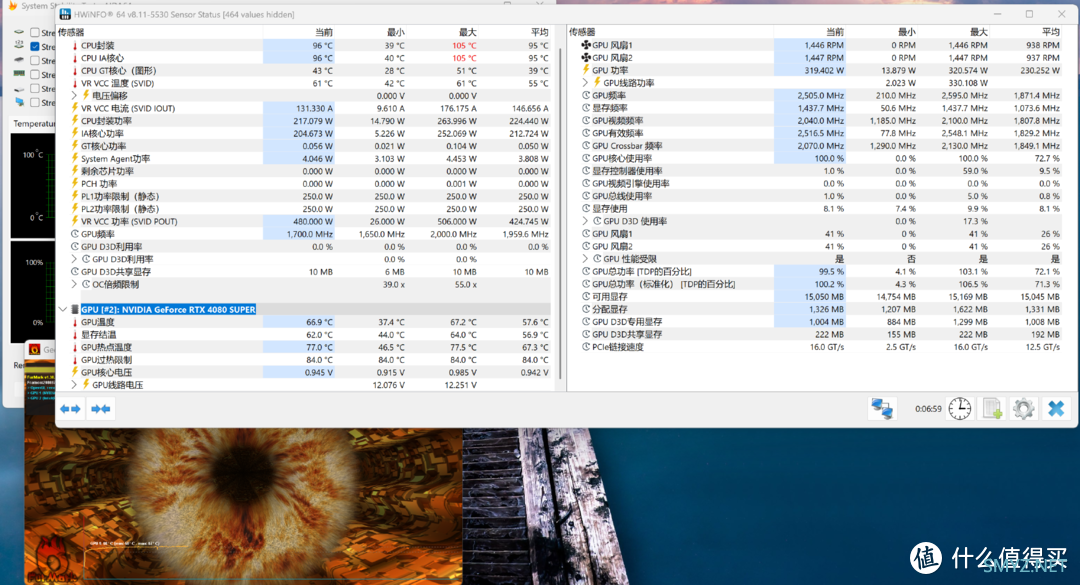Click the blue X close sensors icon
Screen dimensions: 1080x585
point(1056,409)
